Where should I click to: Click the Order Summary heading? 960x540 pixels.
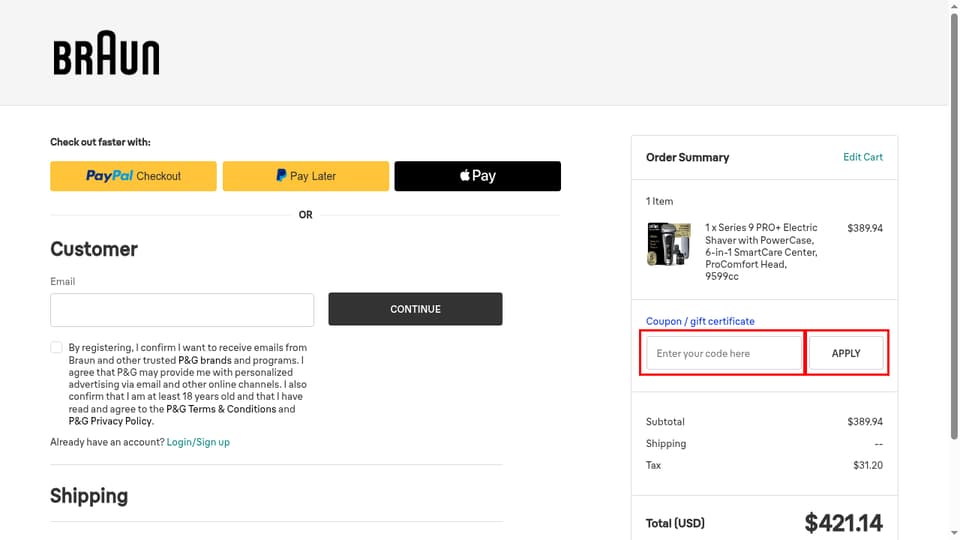(687, 157)
